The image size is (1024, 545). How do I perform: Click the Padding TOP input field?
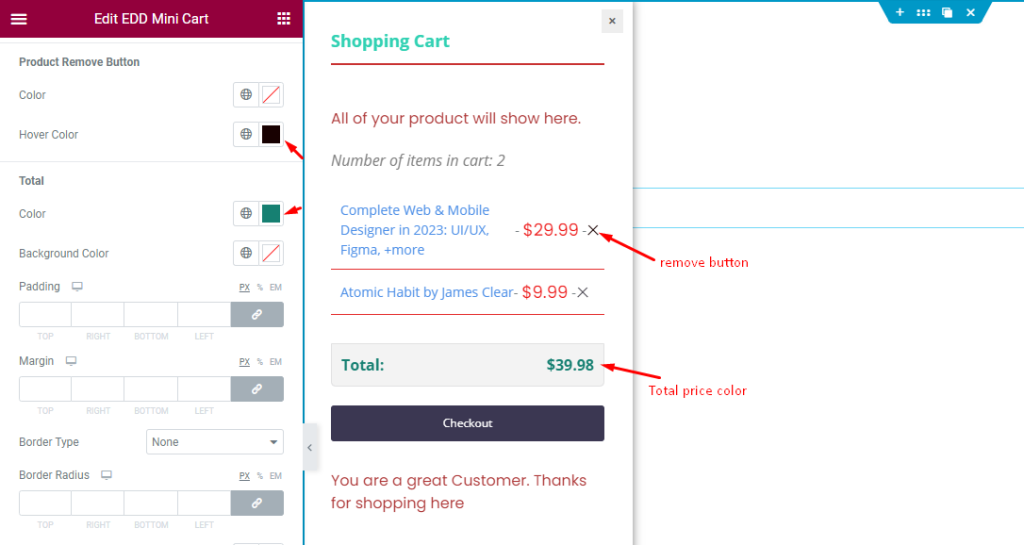pyautogui.click(x=45, y=315)
